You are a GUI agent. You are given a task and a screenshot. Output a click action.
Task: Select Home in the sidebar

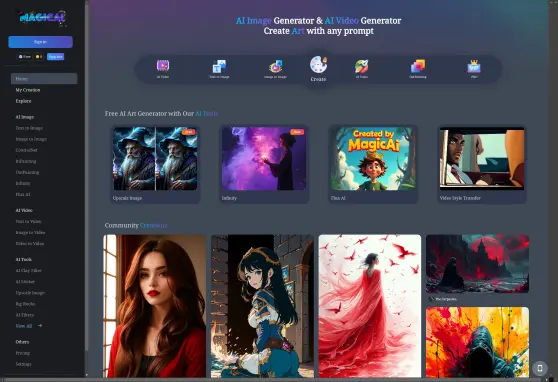pyautogui.click(x=44, y=79)
